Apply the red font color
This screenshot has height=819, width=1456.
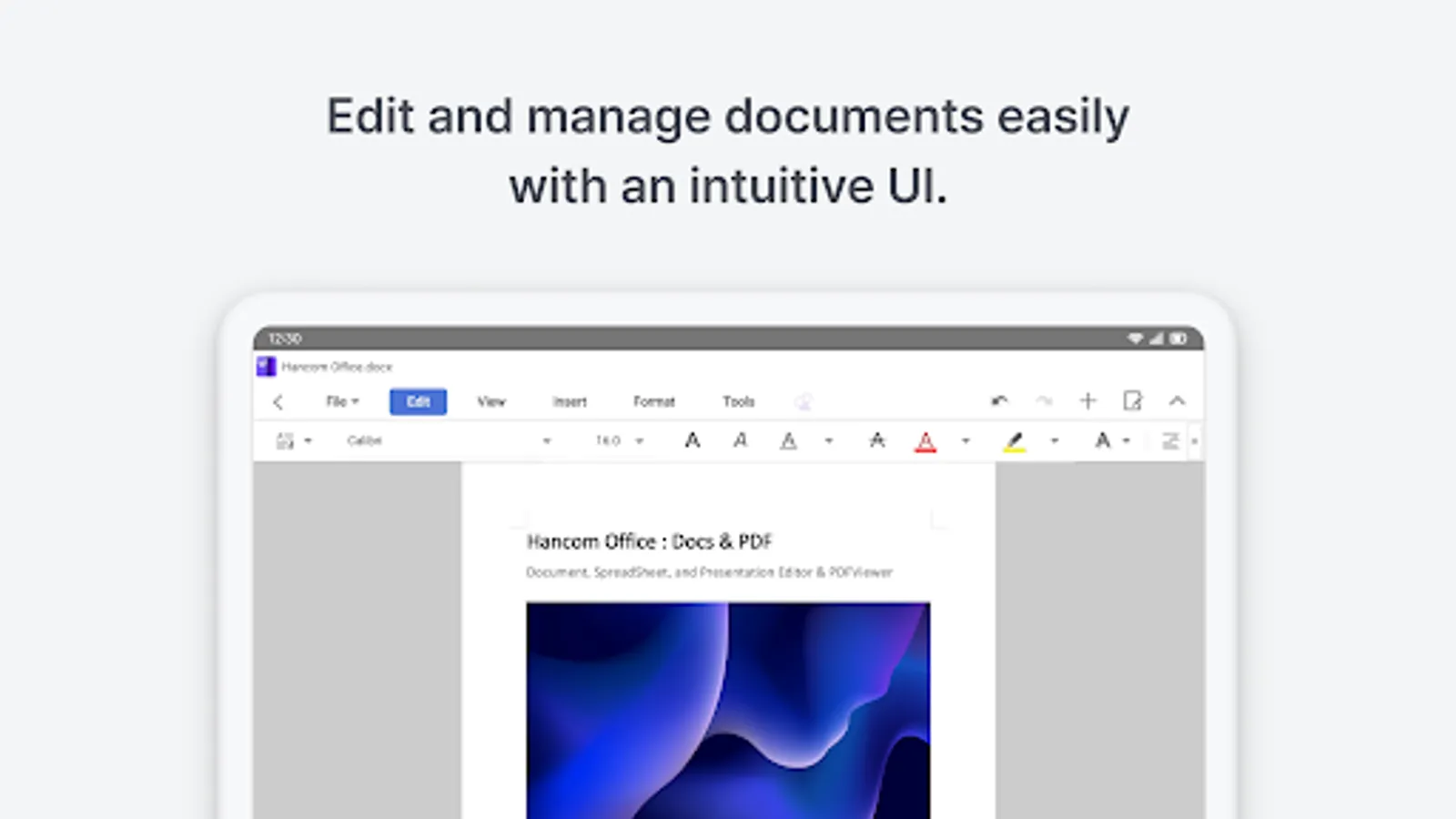(925, 442)
